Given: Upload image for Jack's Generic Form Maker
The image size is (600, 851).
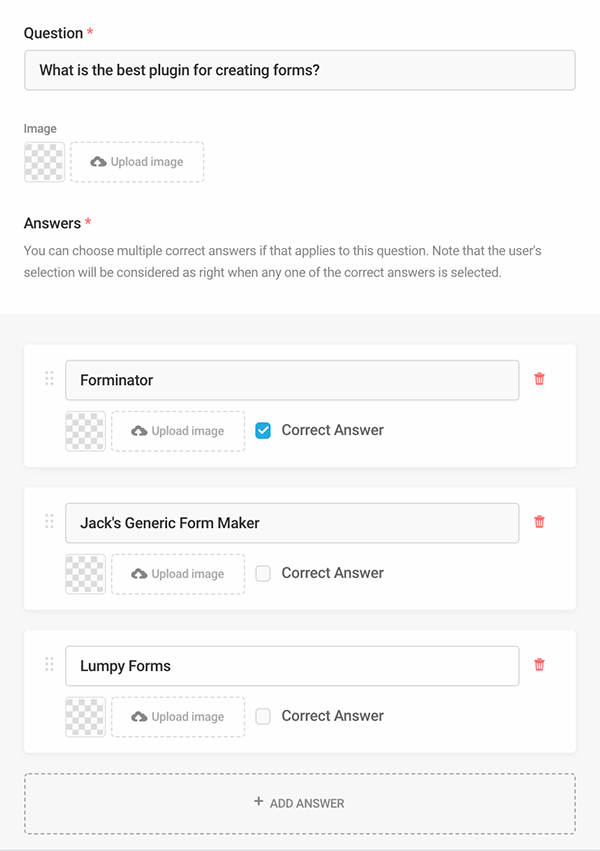Looking at the screenshot, I should point(178,574).
